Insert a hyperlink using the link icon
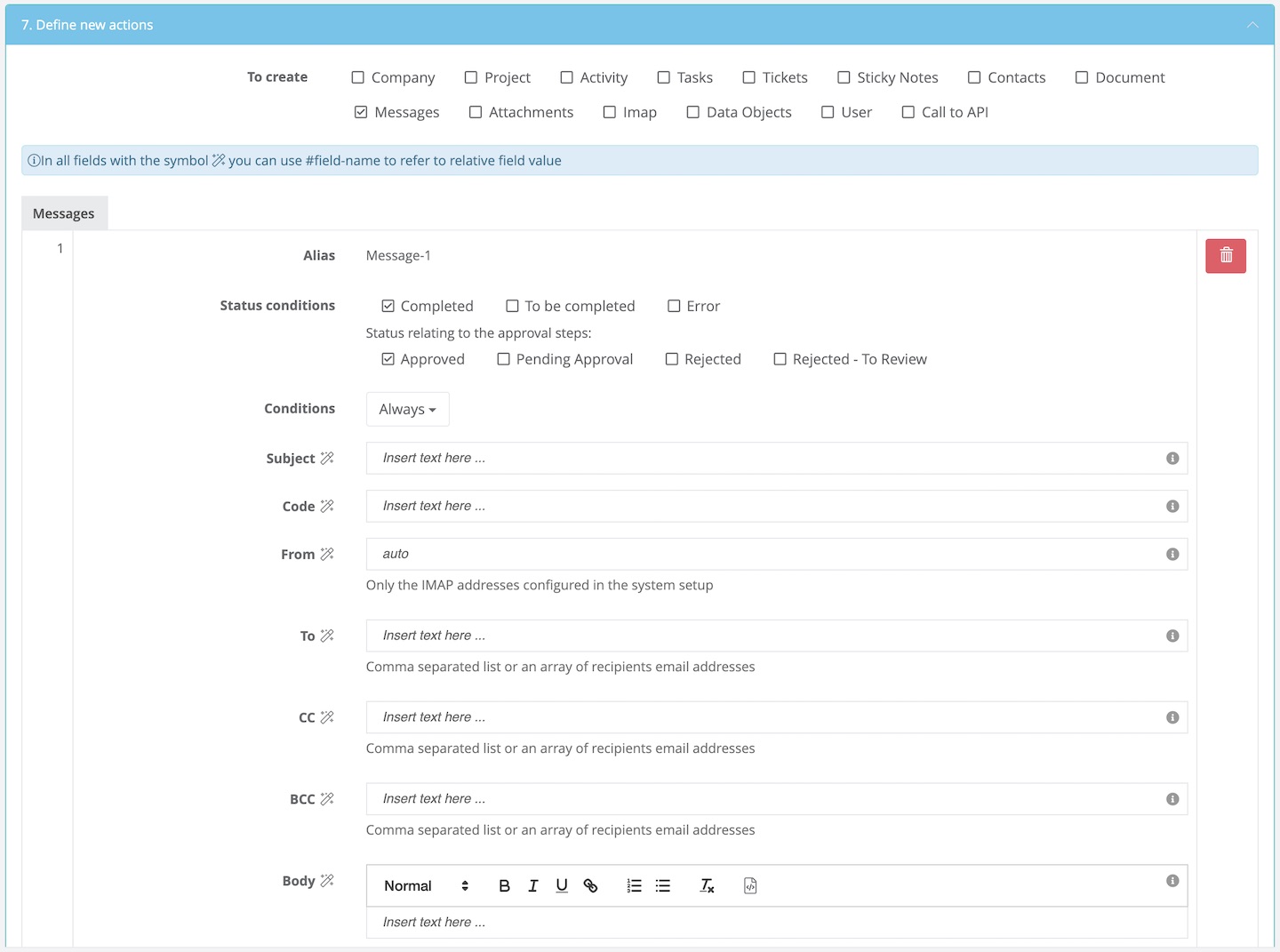Image resolution: width=1280 pixels, height=952 pixels. click(x=590, y=885)
